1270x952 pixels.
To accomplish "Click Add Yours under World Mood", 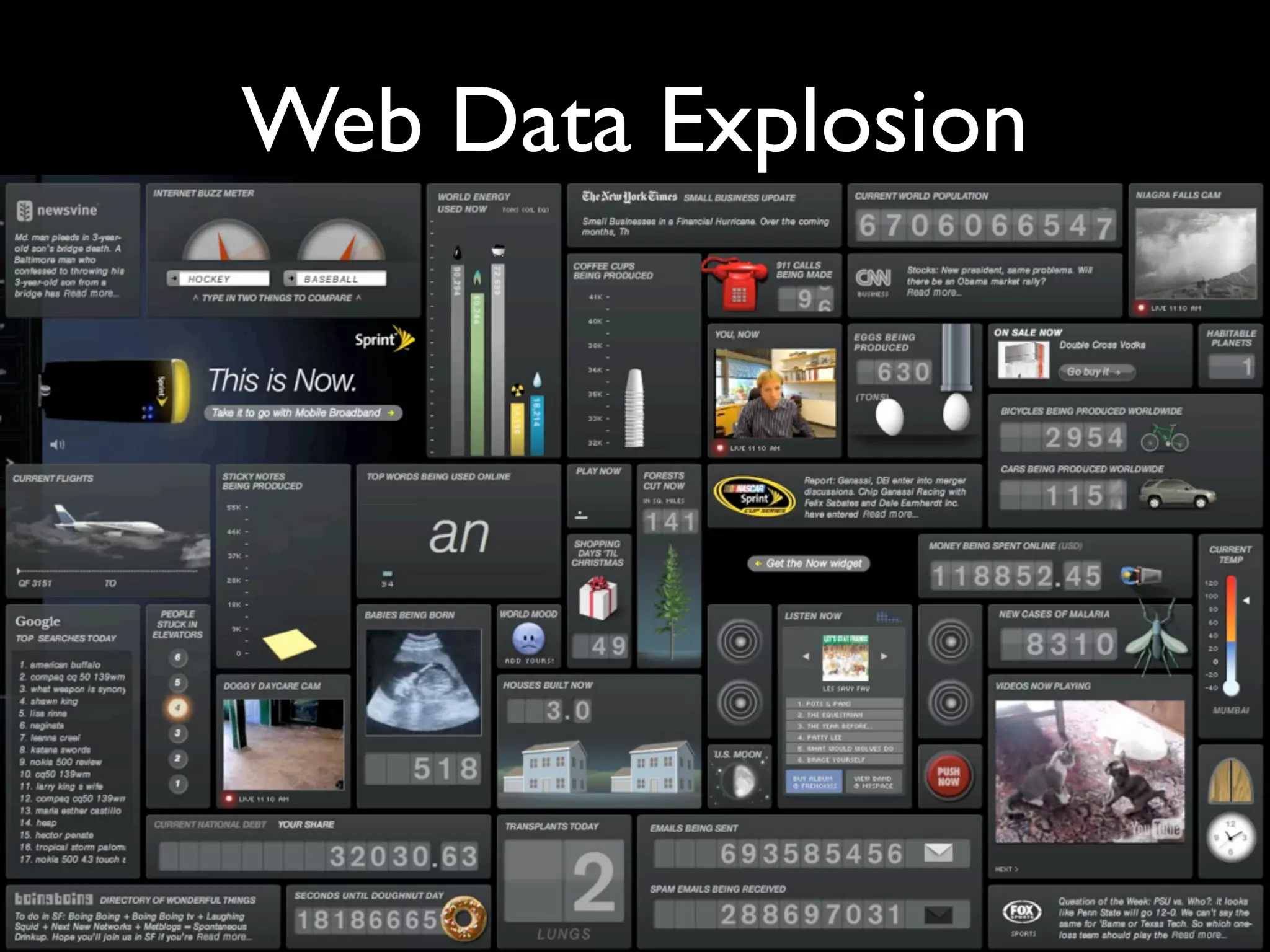I will pos(529,661).
